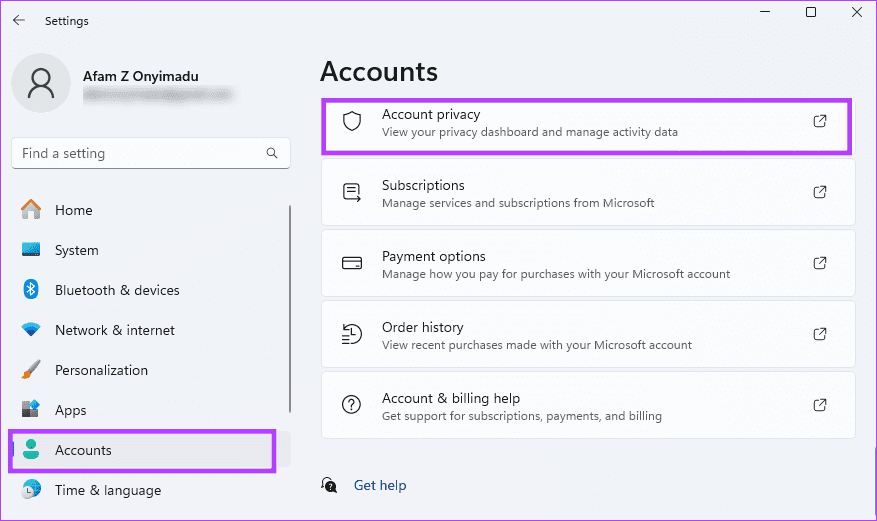Image resolution: width=877 pixels, height=521 pixels.
Task: Click the Time & language globe icon
Action: (31, 490)
